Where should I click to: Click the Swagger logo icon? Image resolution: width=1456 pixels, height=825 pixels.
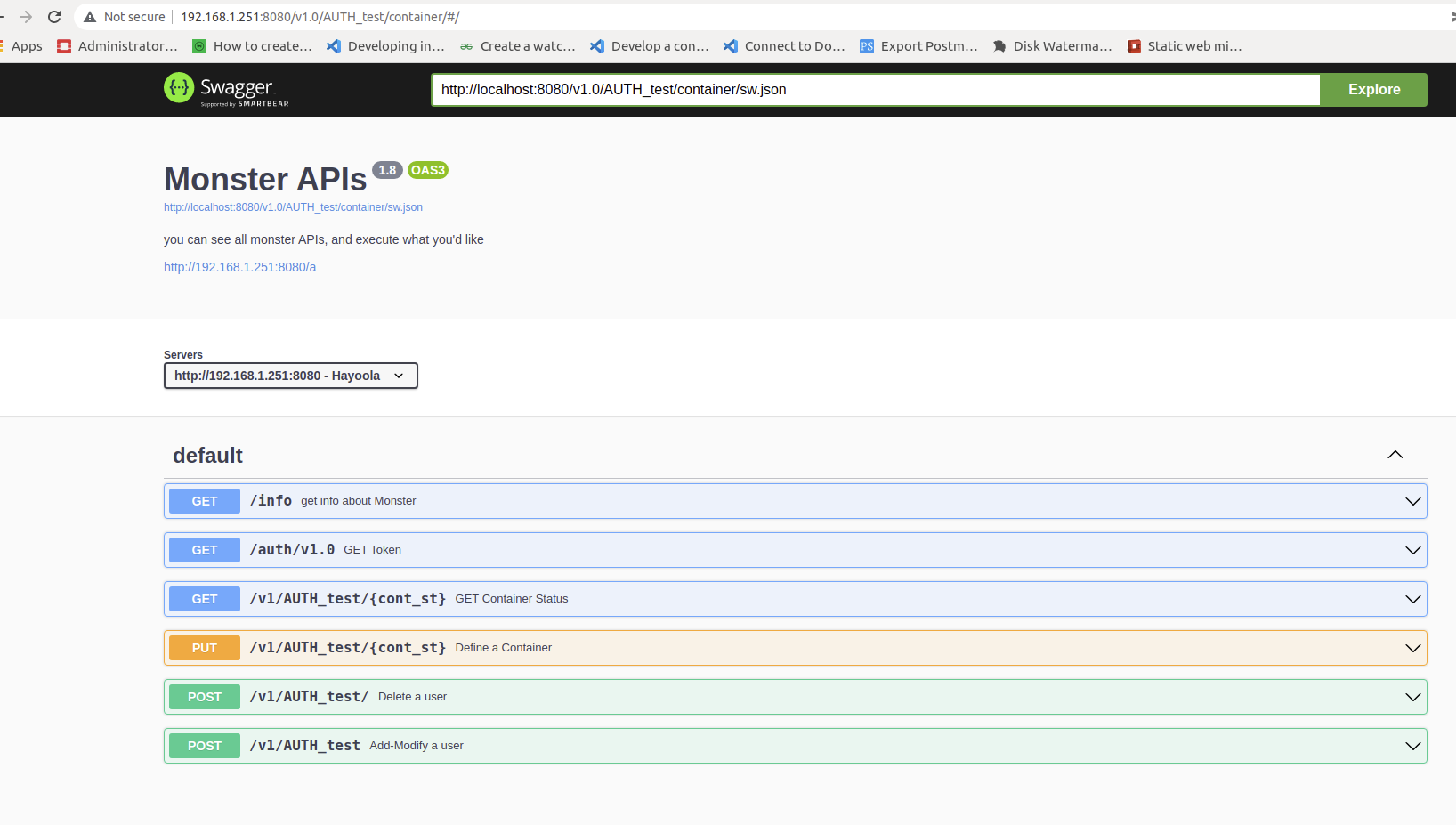[179, 88]
